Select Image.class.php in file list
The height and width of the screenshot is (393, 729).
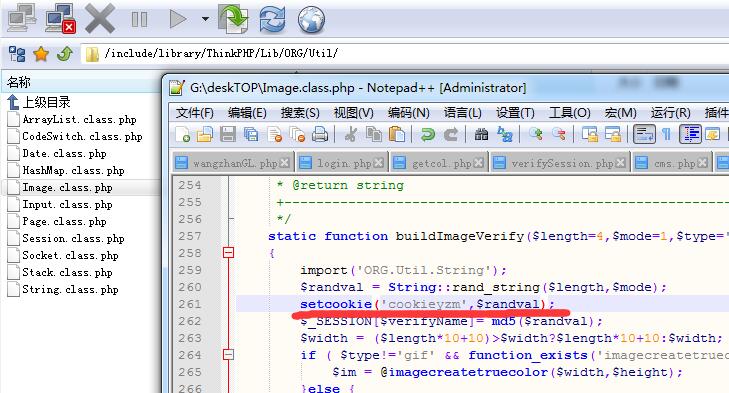(x=60, y=187)
